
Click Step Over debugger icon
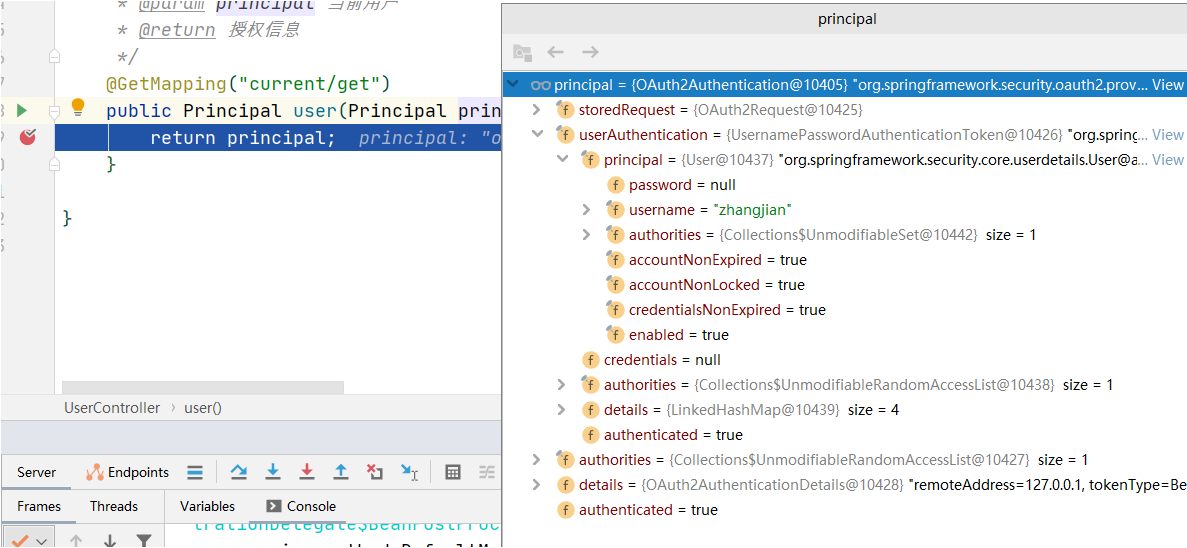238,472
